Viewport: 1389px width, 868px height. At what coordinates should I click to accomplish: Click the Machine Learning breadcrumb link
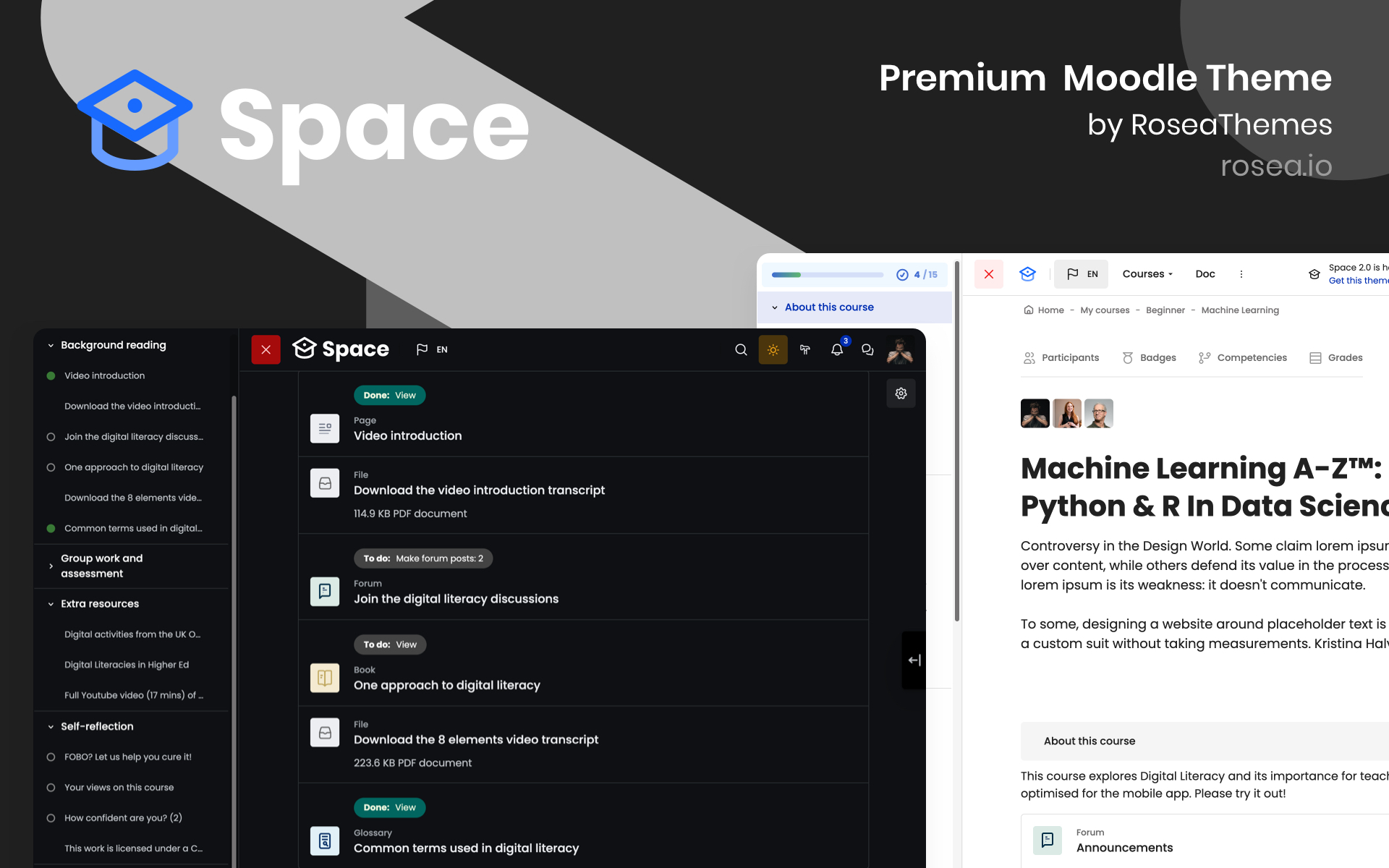click(1240, 310)
